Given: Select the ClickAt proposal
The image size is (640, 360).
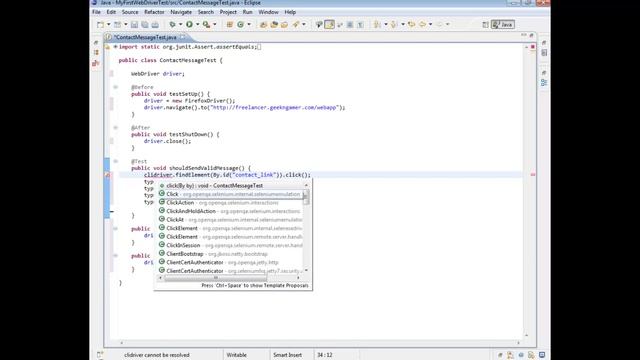Looking at the screenshot, I should 231,220.
